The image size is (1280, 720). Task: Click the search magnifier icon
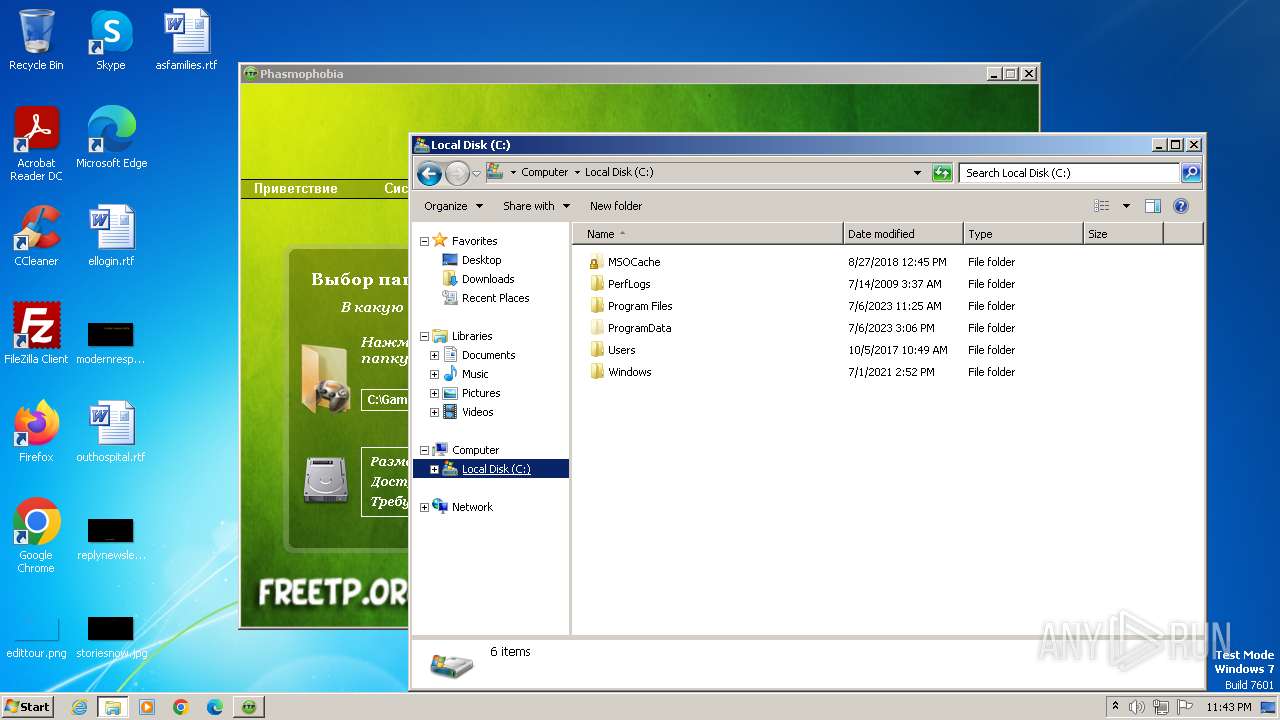pos(1191,173)
